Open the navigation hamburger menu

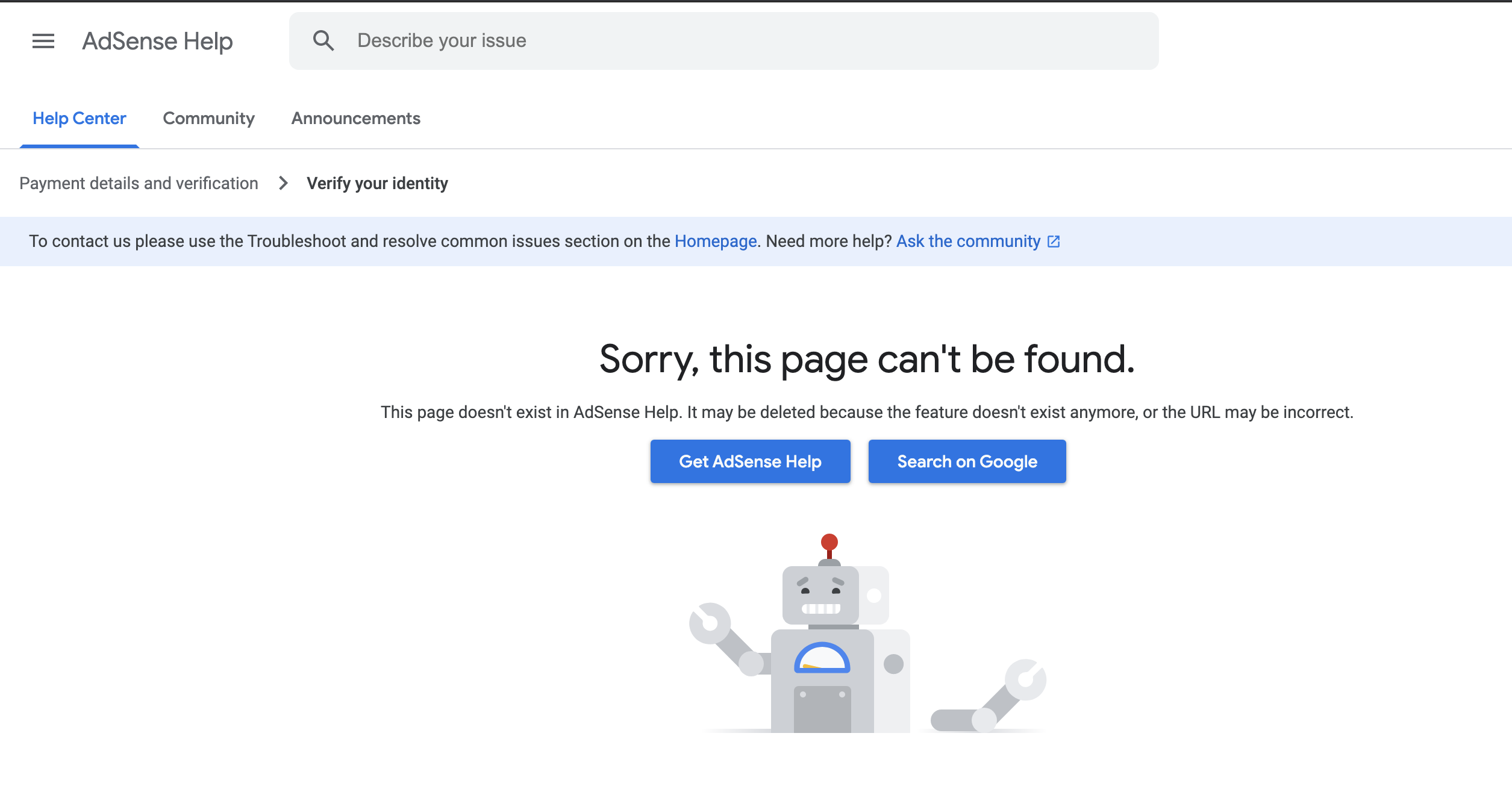point(43,41)
